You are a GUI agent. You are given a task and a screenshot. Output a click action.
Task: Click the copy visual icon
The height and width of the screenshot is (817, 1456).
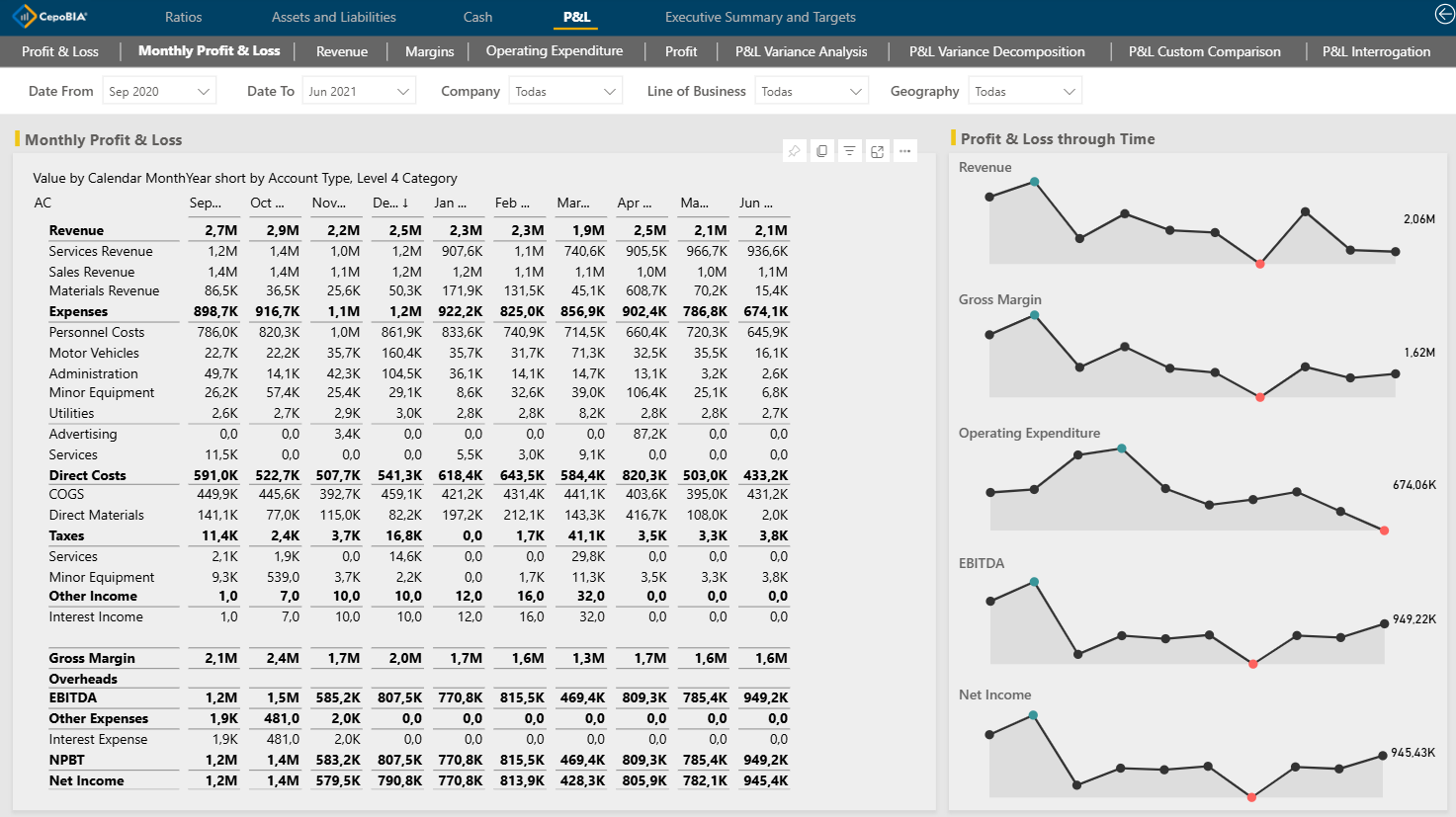pyautogui.click(x=821, y=151)
